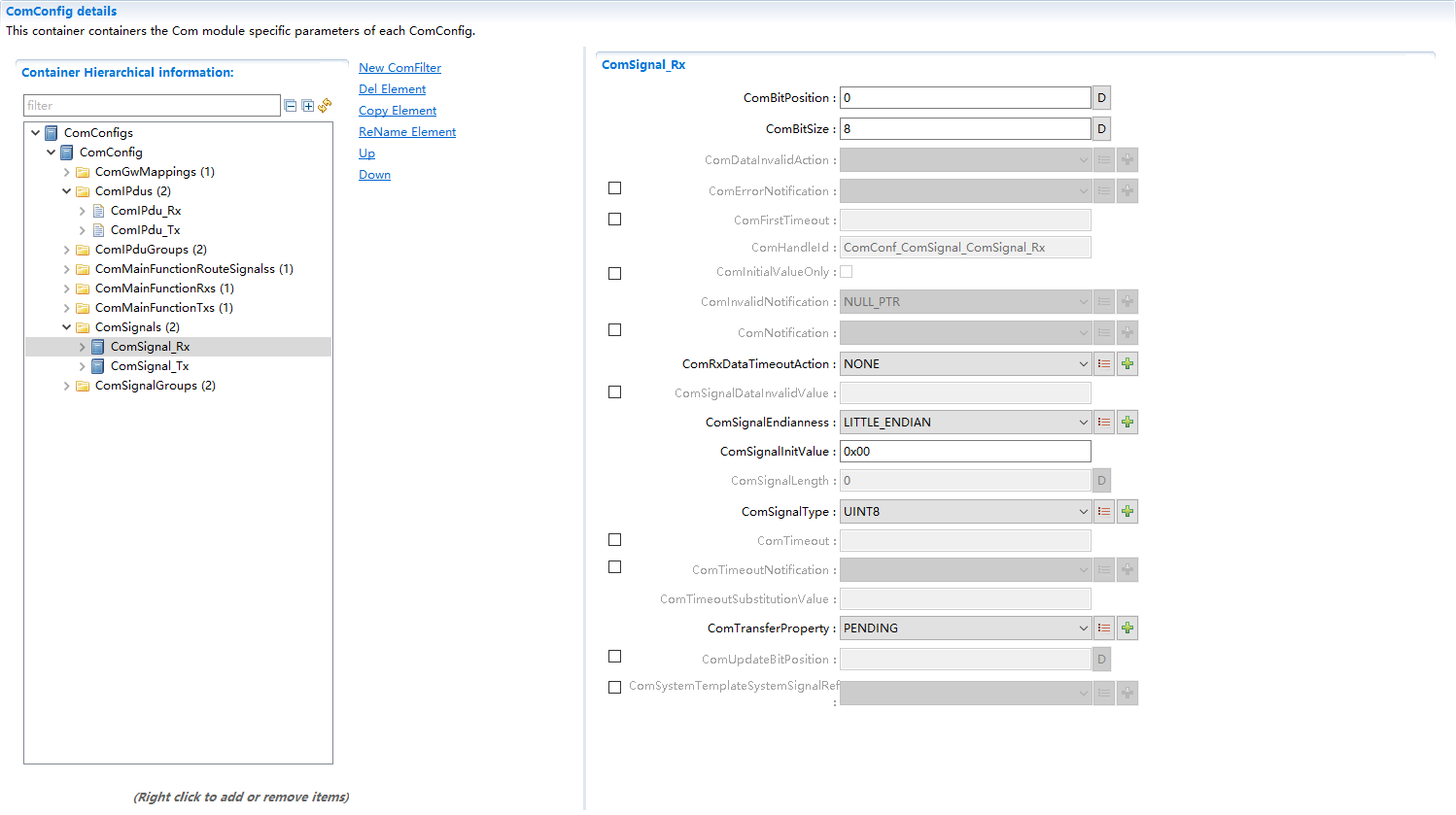Enable the ComErrorNotification checkbox

(614, 188)
